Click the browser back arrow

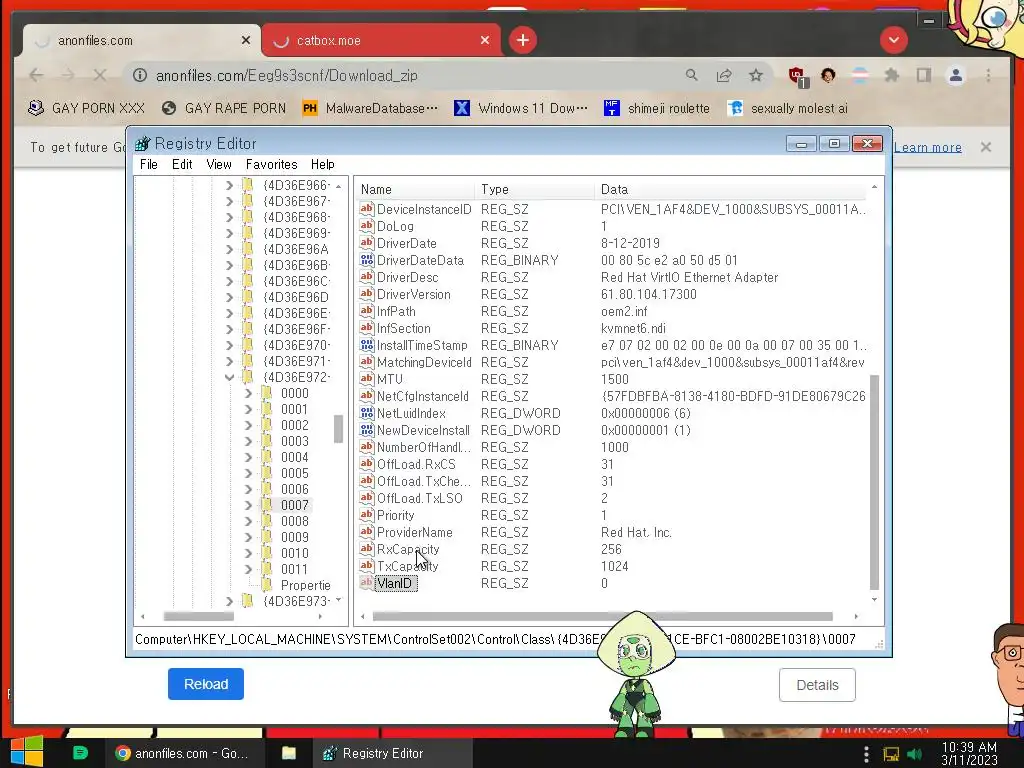(x=37, y=76)
